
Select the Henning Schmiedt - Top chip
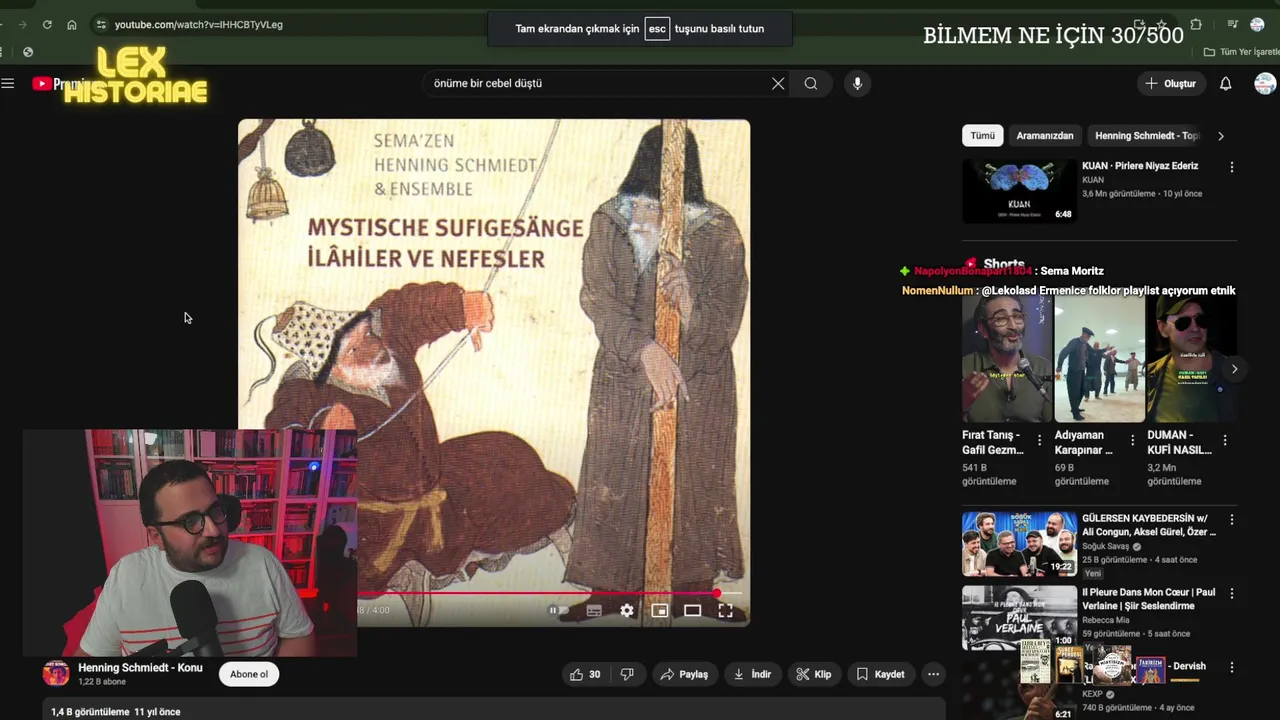[x=1146, y=136]
